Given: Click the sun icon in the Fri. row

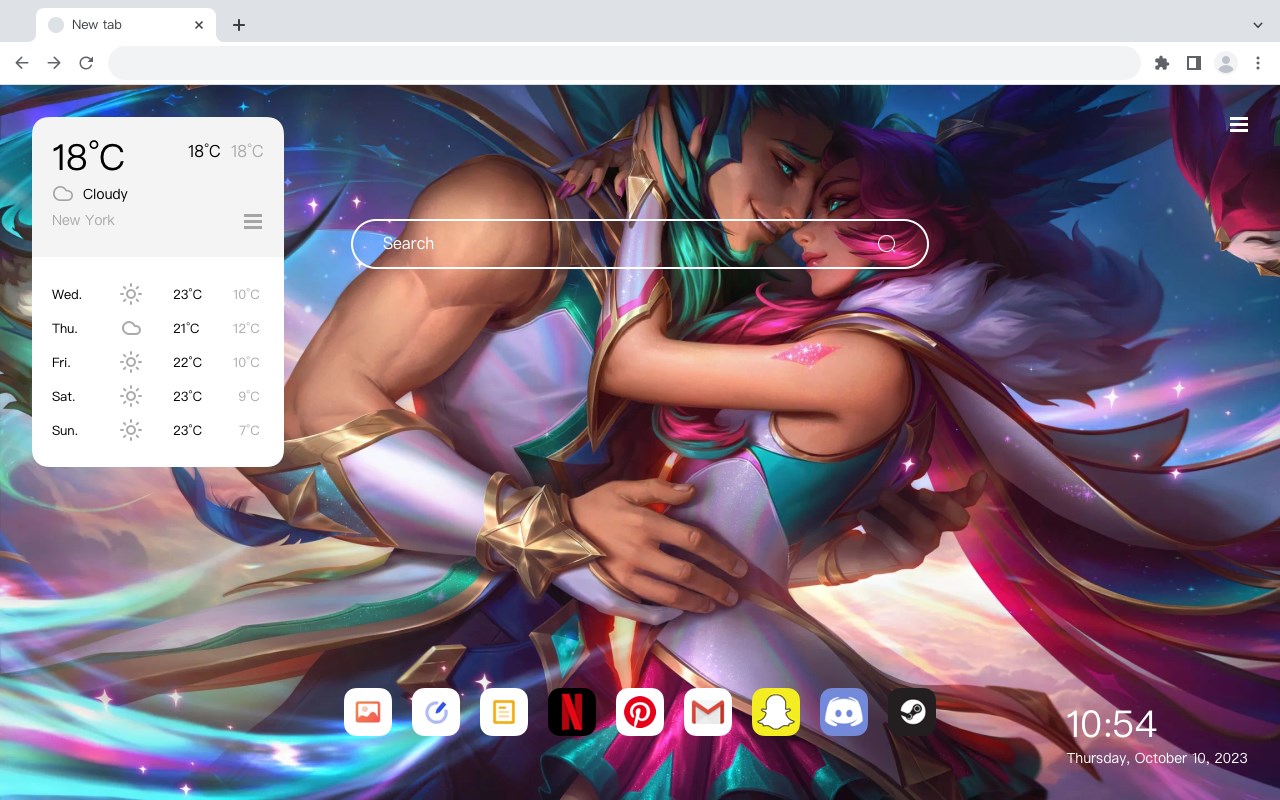Looking at the screenshot, I should (131, 362).
